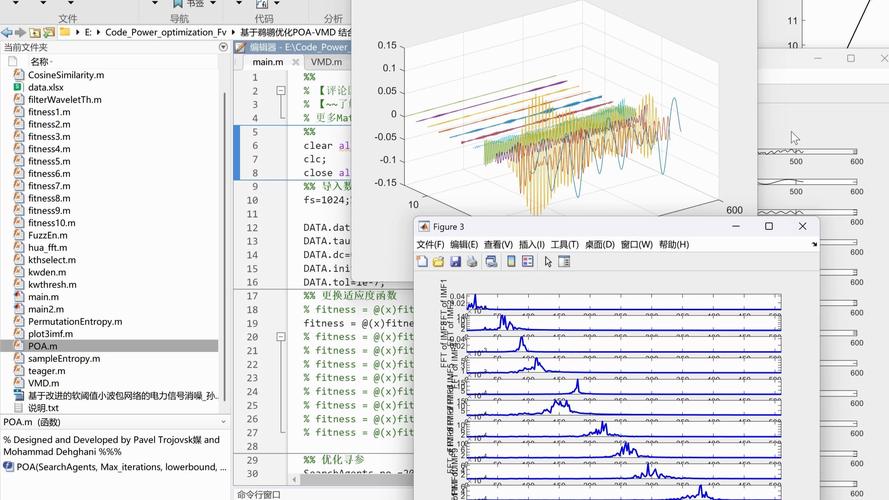Click Insert Colorbar icon in Figure 3 toolbar
889x500 pixels.
[x=511, y=262]
